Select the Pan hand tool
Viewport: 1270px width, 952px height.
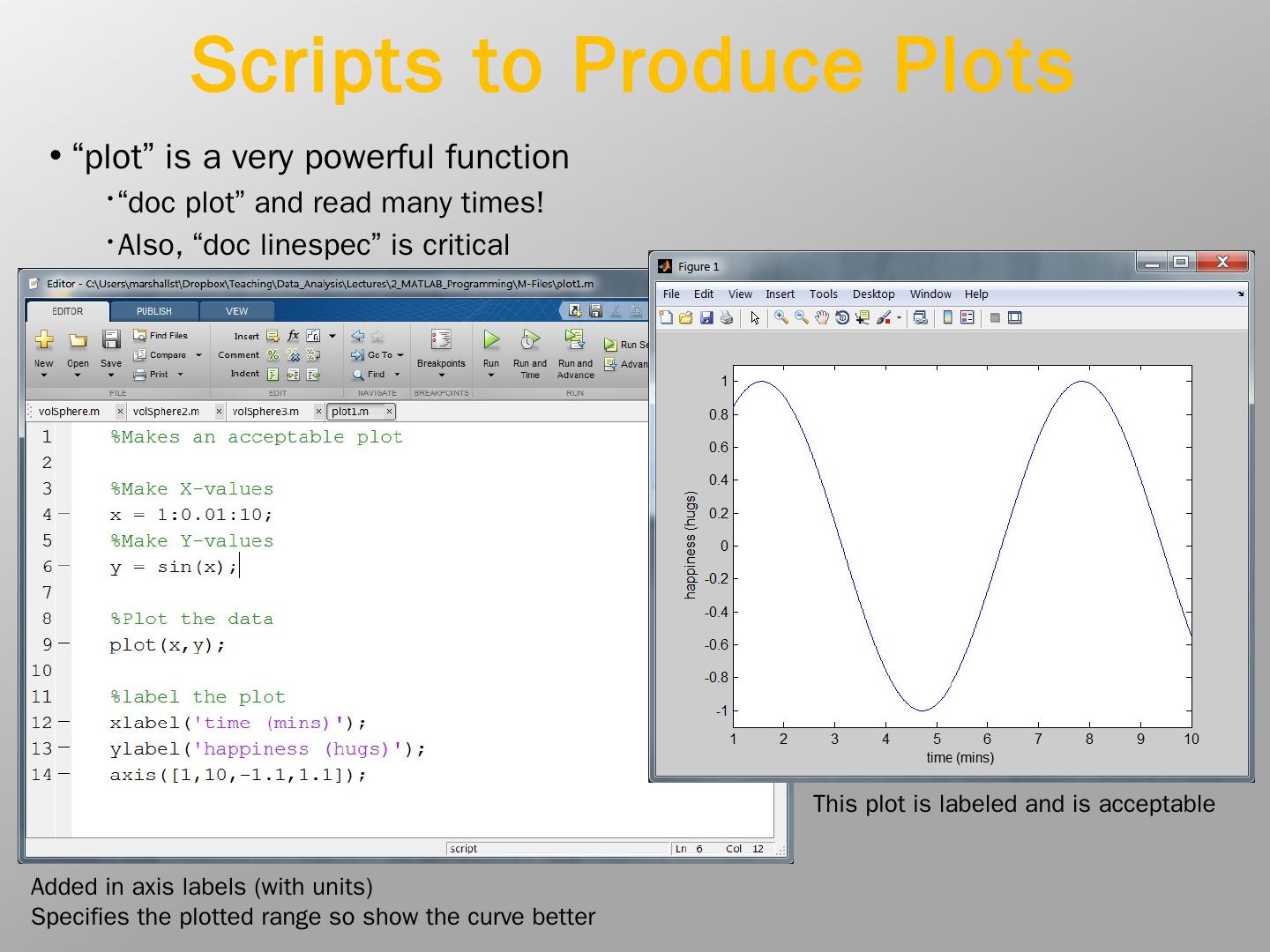pos(822,318)
